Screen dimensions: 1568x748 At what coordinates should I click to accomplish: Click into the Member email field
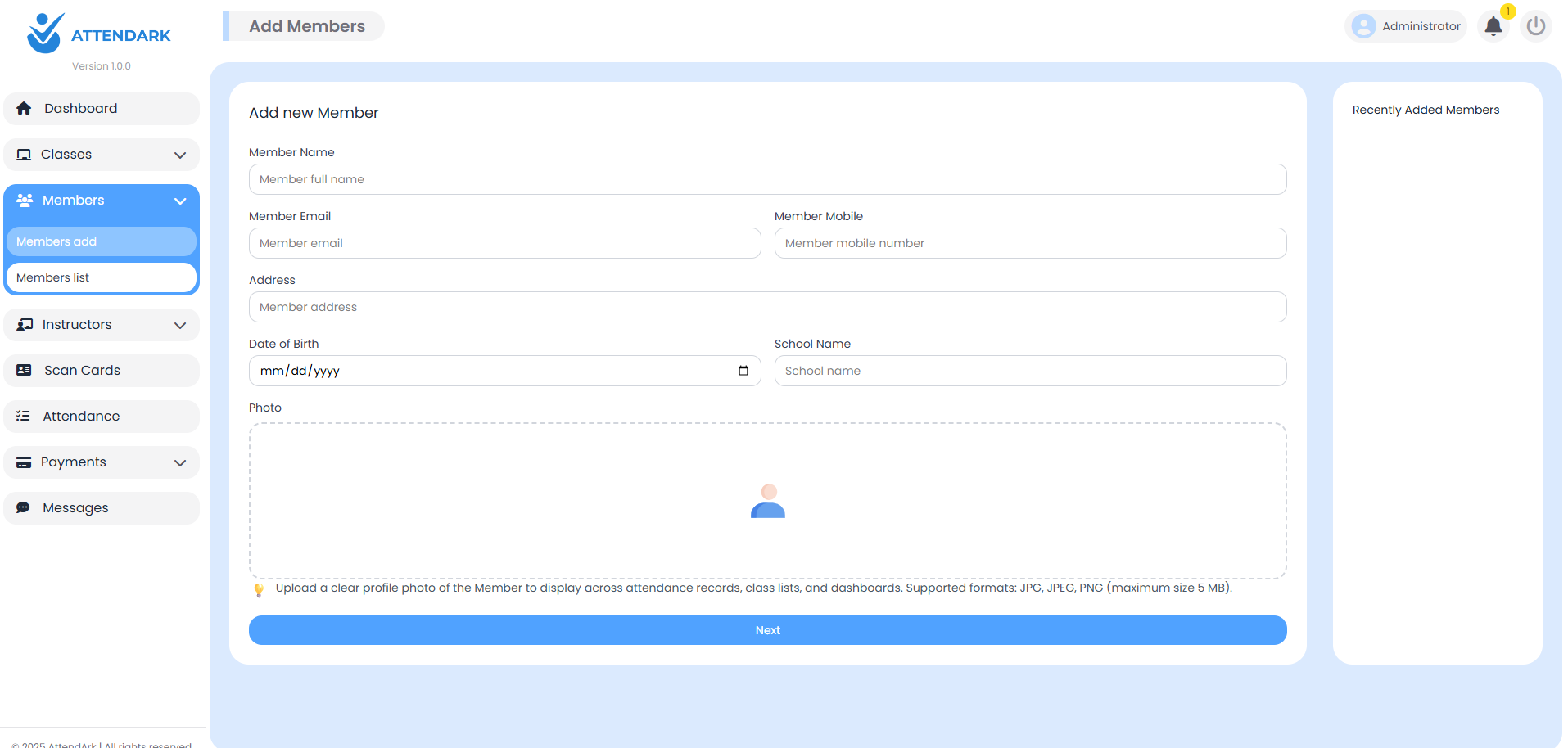click(x=504, y=243)
